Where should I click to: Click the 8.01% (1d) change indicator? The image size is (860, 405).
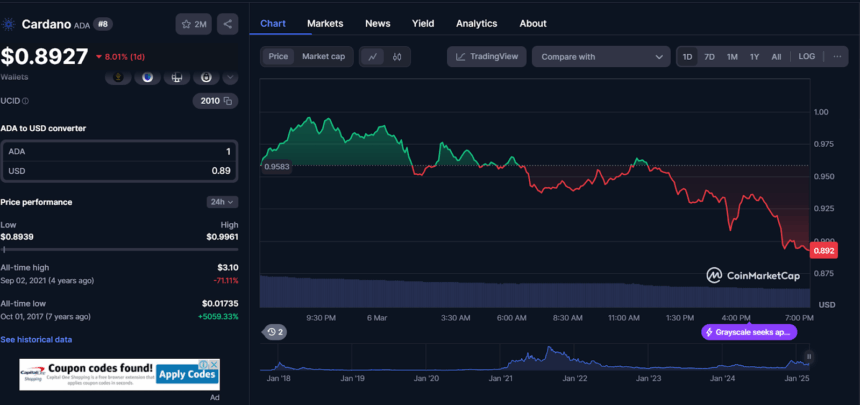pos(120,57)
